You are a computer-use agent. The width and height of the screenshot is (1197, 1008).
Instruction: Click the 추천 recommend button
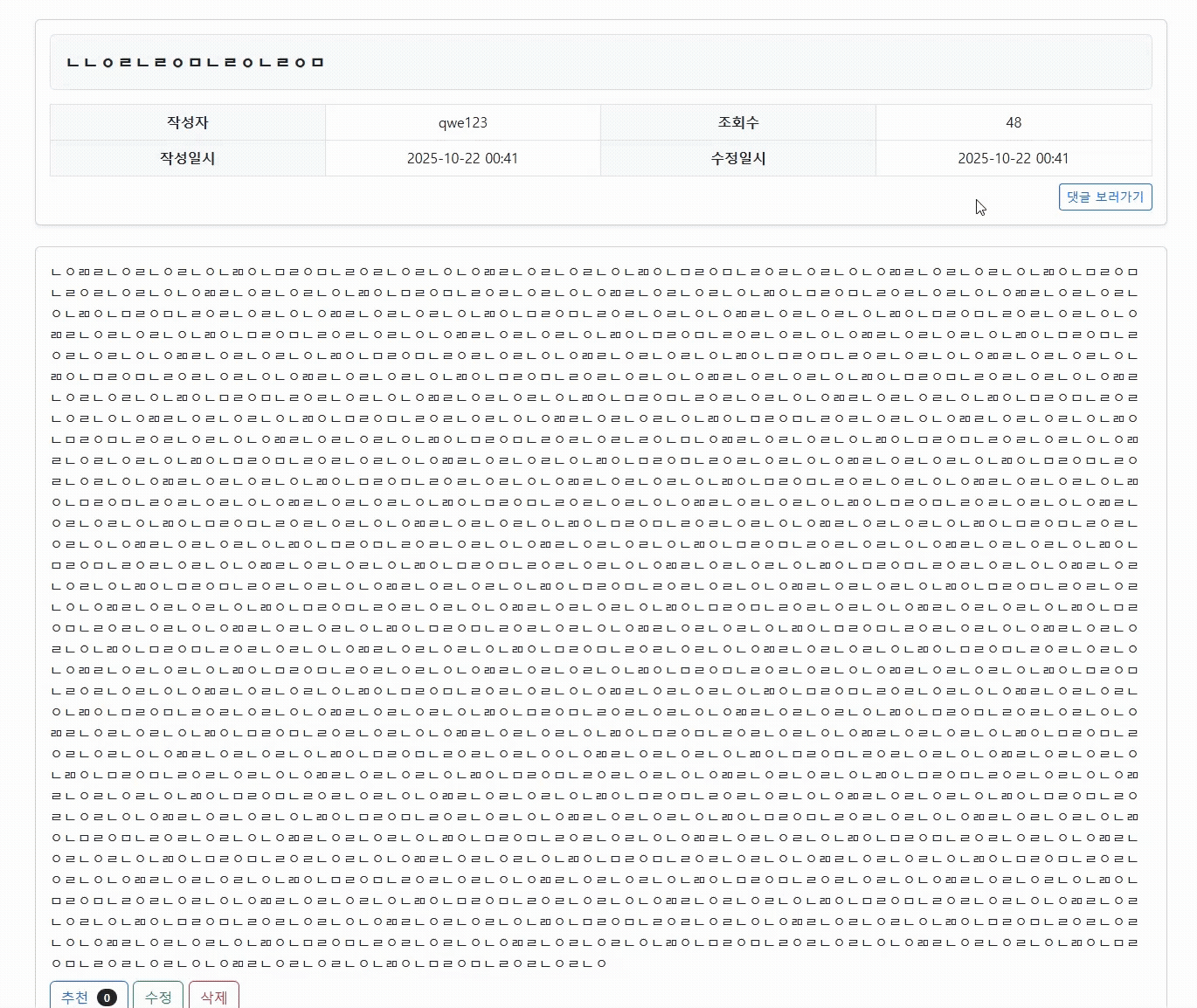click(x=89, y=996)
